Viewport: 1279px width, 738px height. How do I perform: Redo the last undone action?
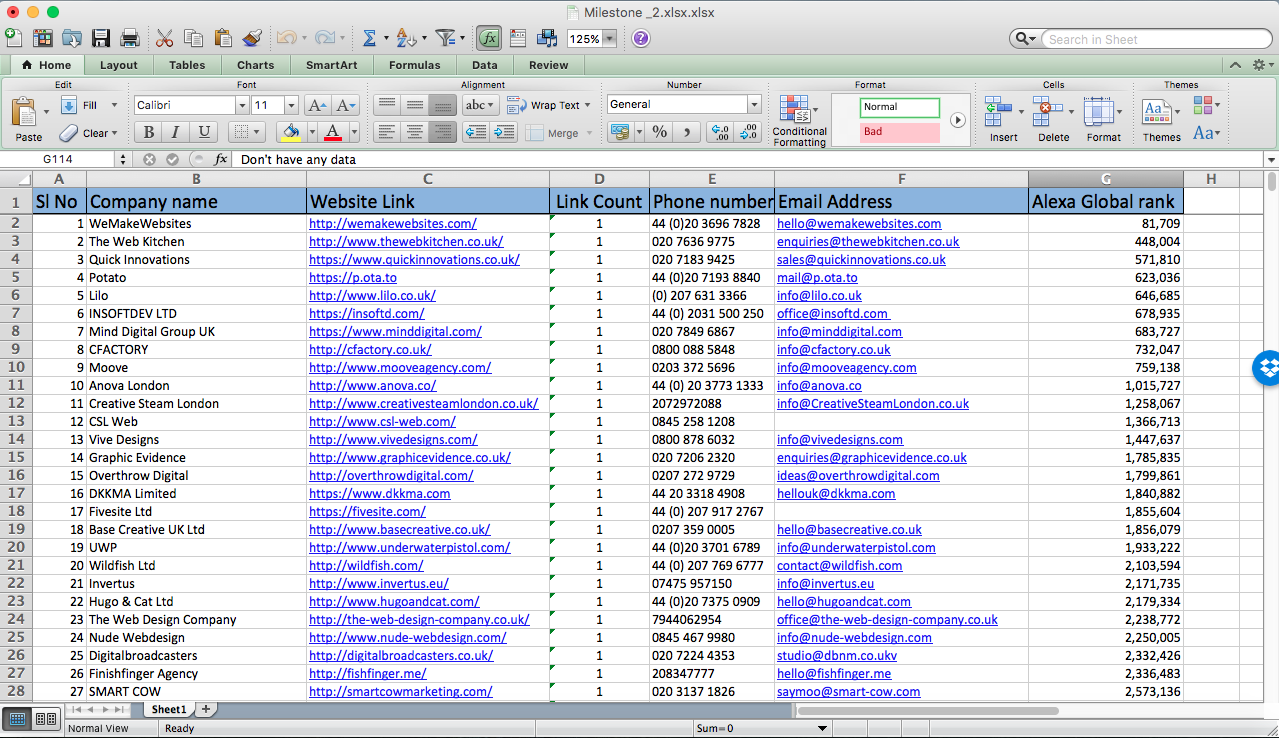pos(324,38)
